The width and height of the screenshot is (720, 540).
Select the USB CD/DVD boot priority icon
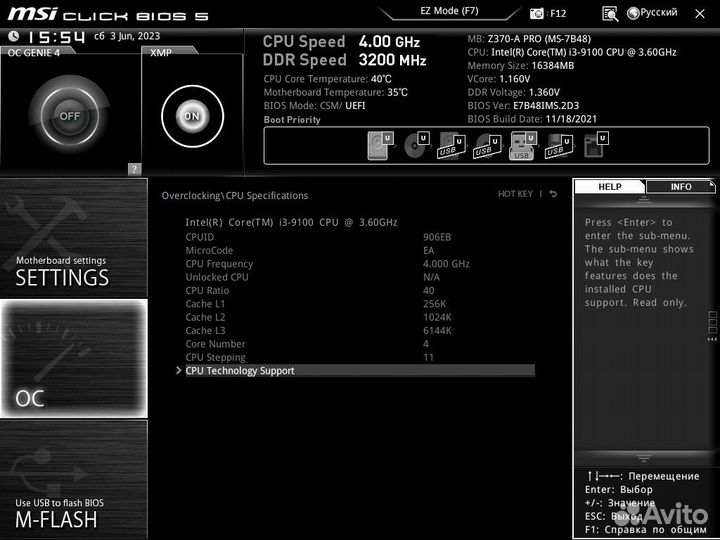pyautogui.click(x=487, y=146)
